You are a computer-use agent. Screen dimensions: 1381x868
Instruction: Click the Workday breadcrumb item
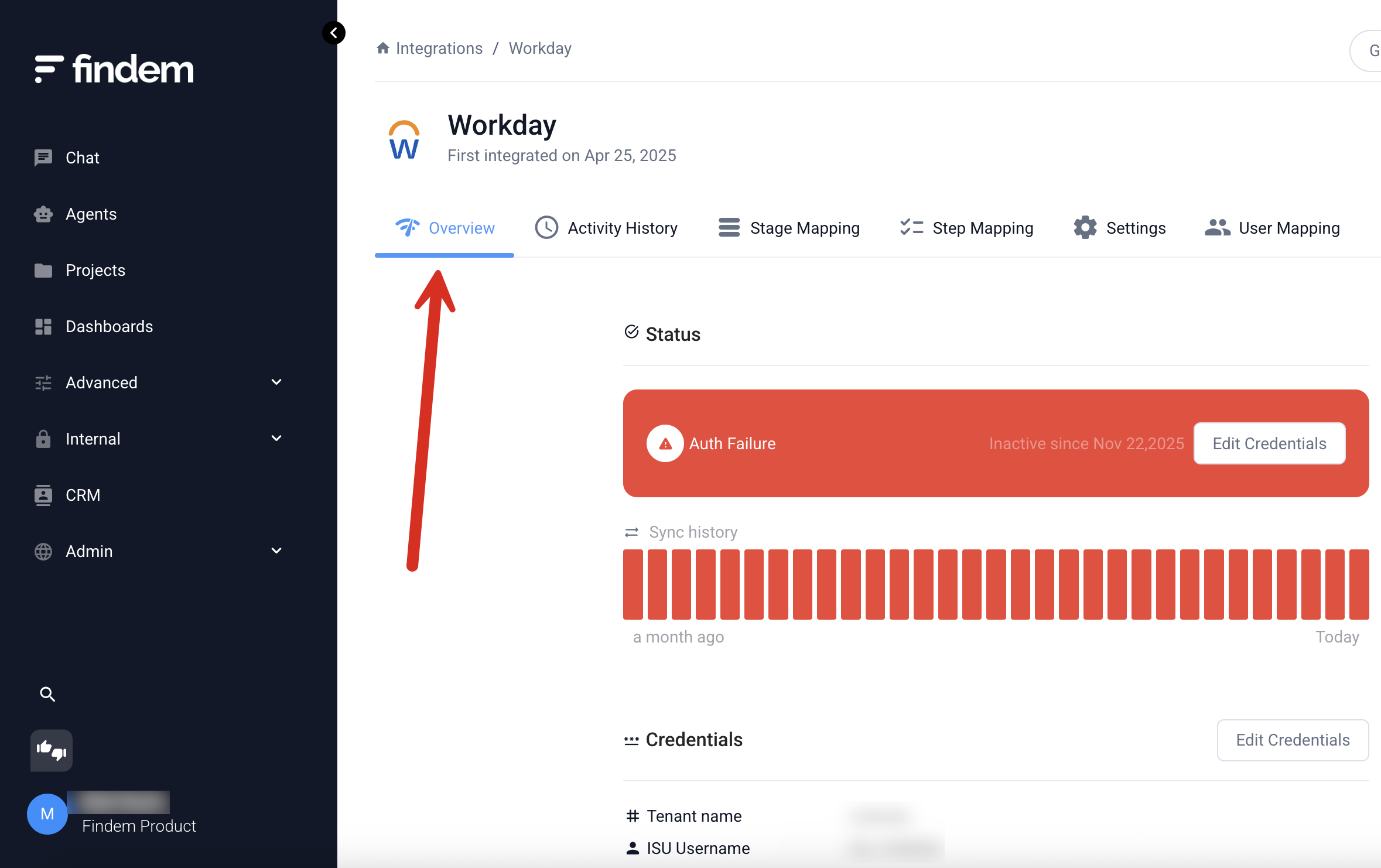click(x=540, y=48)
